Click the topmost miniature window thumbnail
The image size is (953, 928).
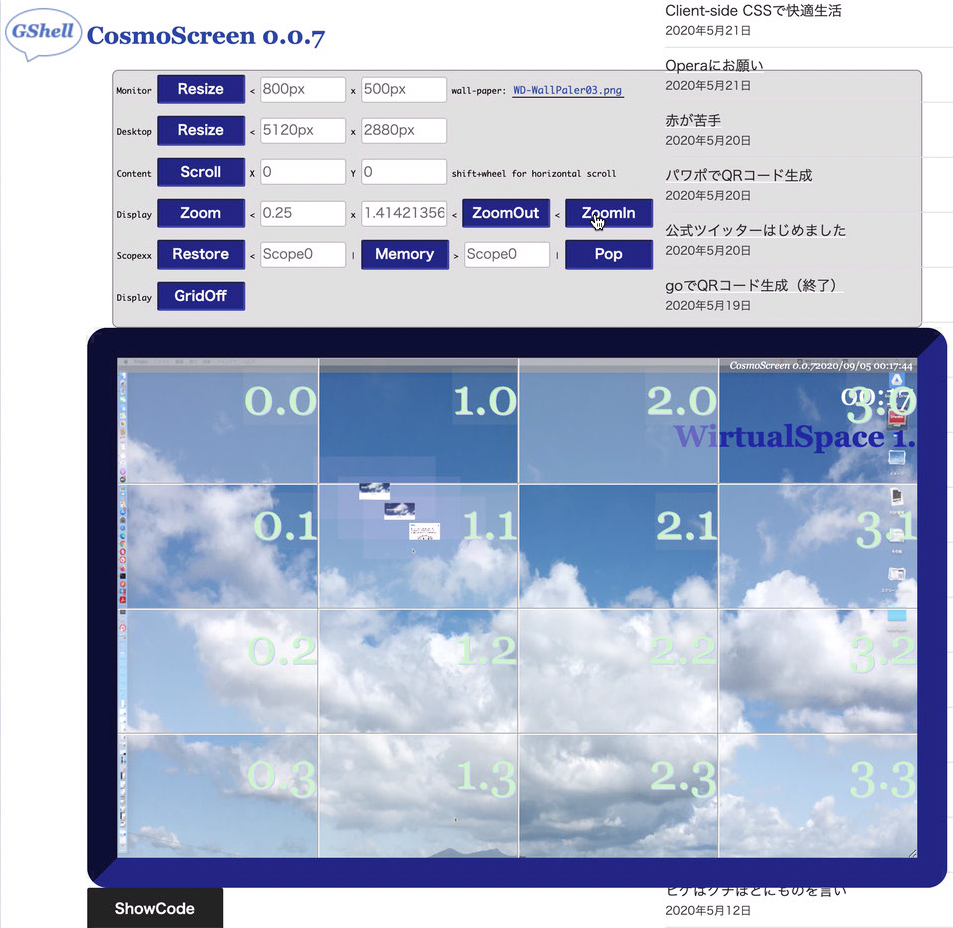pyautogui.click(x=374, y=490)
